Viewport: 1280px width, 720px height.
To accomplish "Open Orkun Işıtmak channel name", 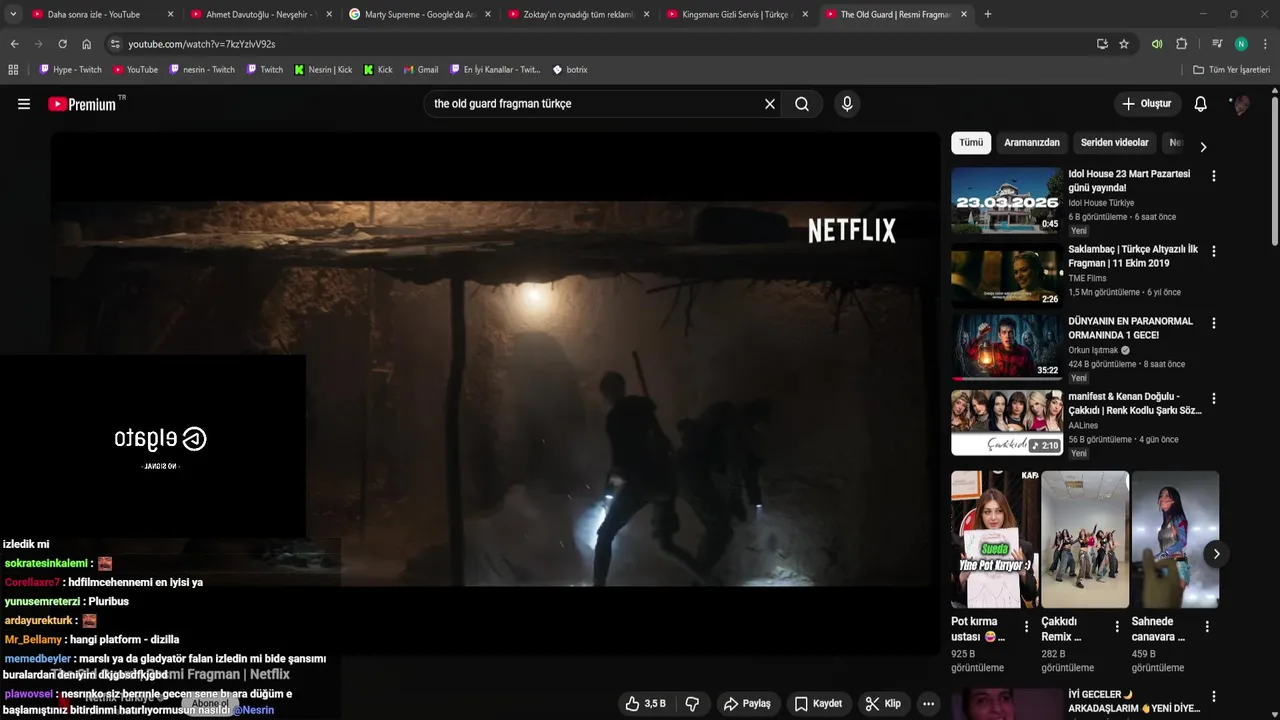I will [x=1094, y=350].
